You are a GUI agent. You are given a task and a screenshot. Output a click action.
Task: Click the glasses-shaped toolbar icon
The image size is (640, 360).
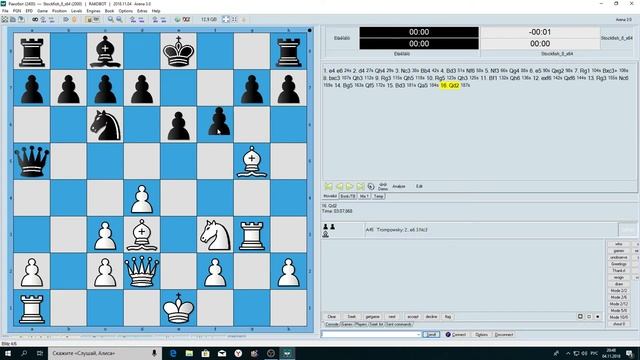(35, 19)
